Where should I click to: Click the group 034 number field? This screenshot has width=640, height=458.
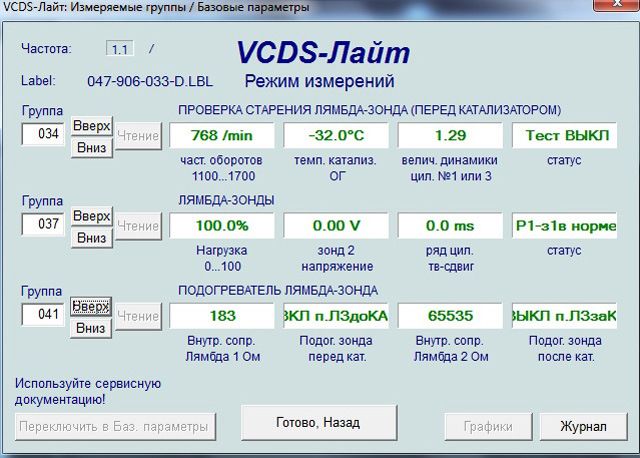(x=44, y=135)
